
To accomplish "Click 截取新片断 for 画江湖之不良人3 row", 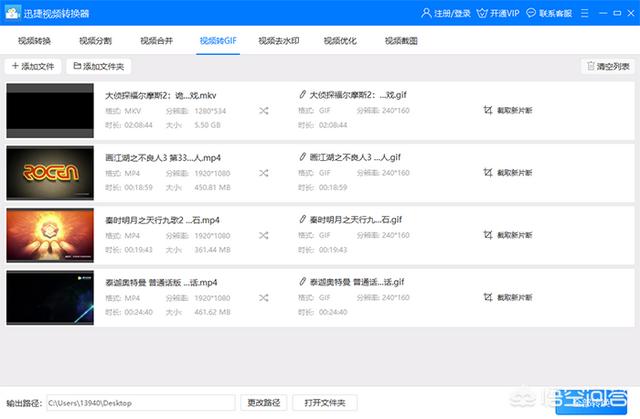I will pyautogui.click(x=508, y=173).
